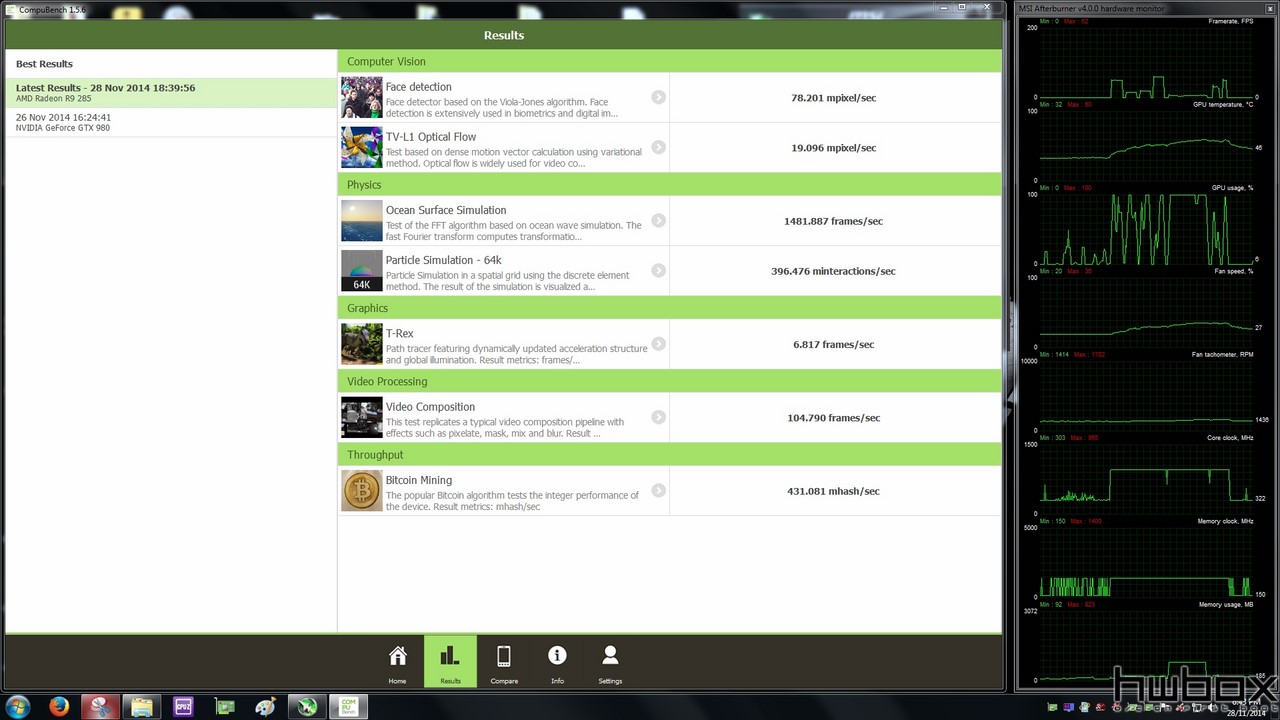
Task: Click the Ocean Surface Simulation title text
Action: [446, 210]
